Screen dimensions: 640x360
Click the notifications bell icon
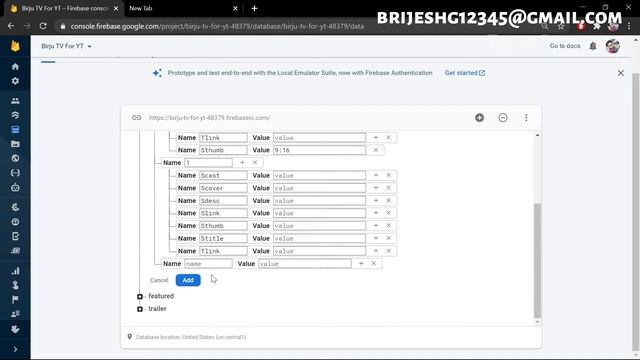coord(593,46)
